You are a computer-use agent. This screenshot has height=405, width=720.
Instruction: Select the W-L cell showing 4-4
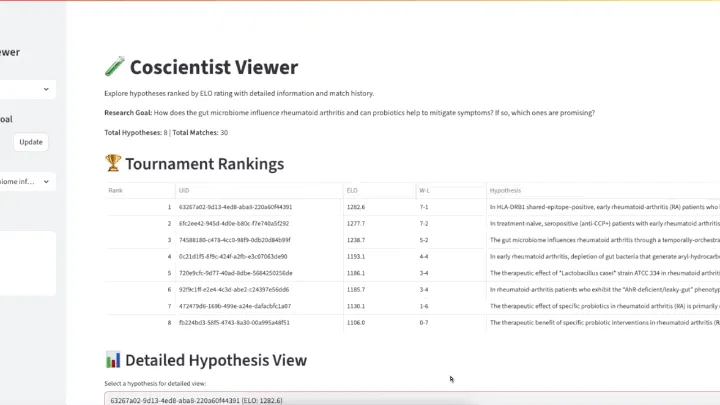[x=451, y=257]
